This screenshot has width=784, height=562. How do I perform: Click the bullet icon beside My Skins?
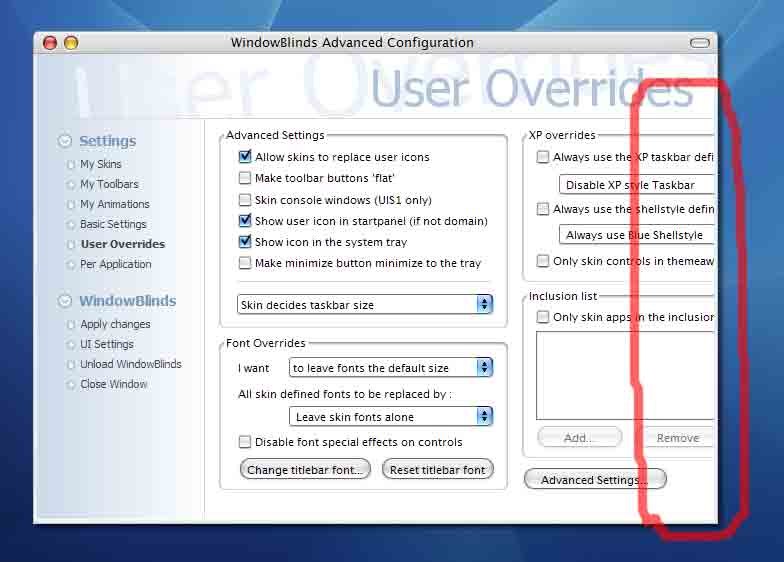click(x=70, y=164)
